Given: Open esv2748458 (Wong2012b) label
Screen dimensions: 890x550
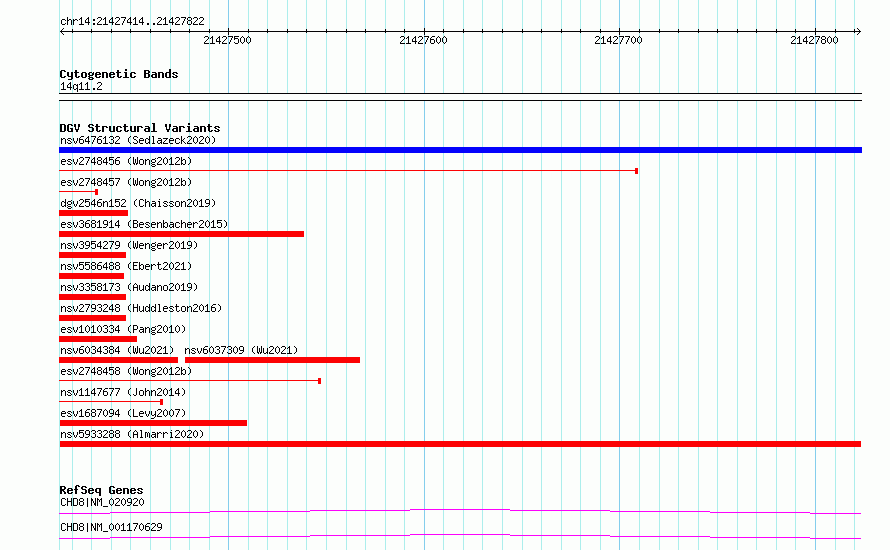Looking at the screenshot, I should [x=126, y=371].
